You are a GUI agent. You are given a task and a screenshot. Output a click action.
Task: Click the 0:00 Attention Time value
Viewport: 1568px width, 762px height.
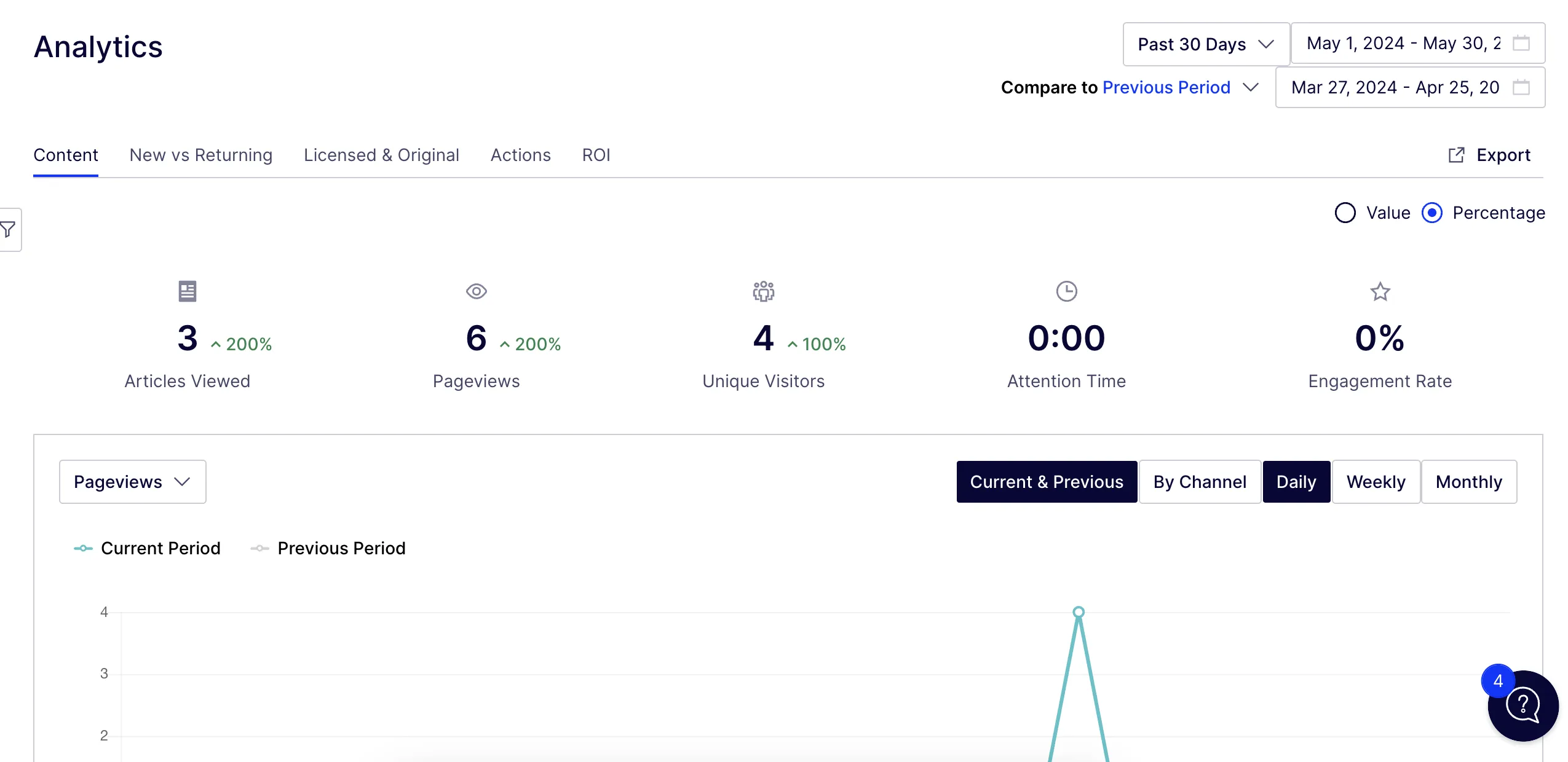point(1067,338)
